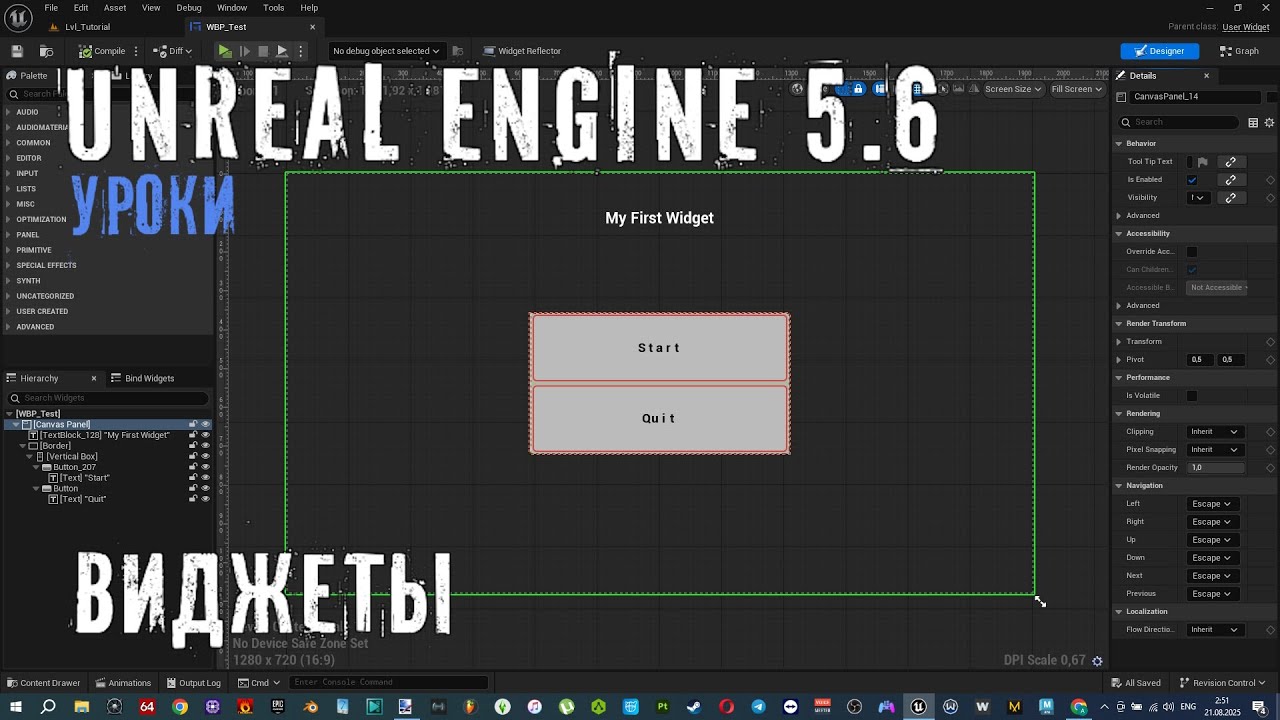Switch to Graph mode
Screen dimensions: 1280x720
click(1239, 51)
